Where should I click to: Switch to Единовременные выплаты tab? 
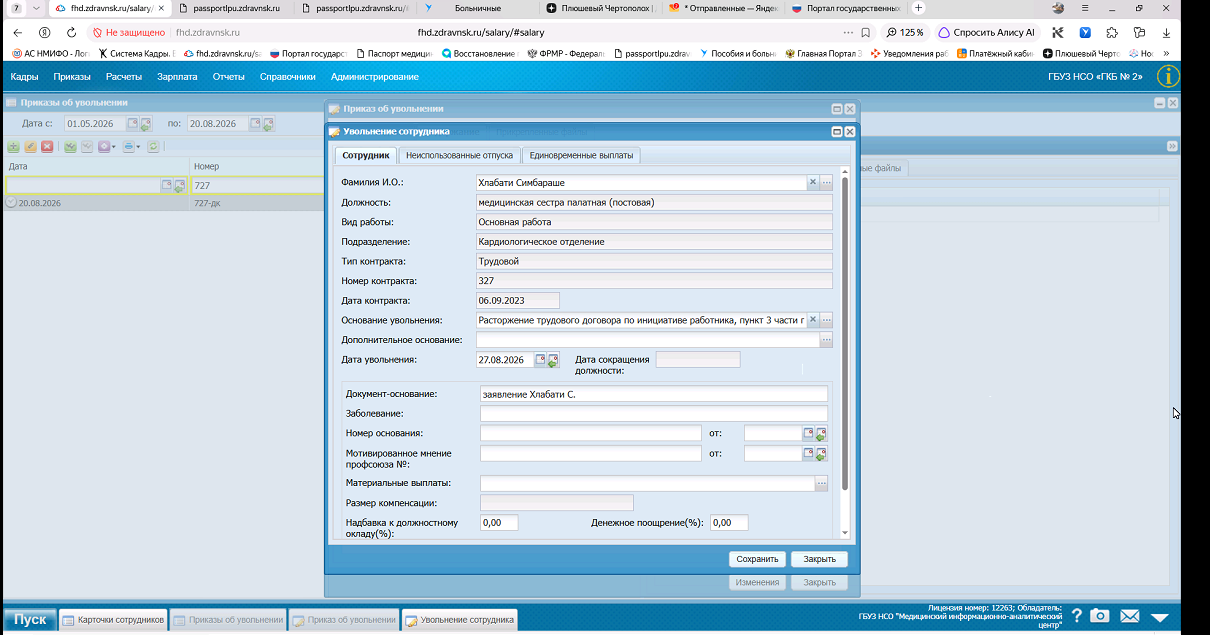[582, 155]
